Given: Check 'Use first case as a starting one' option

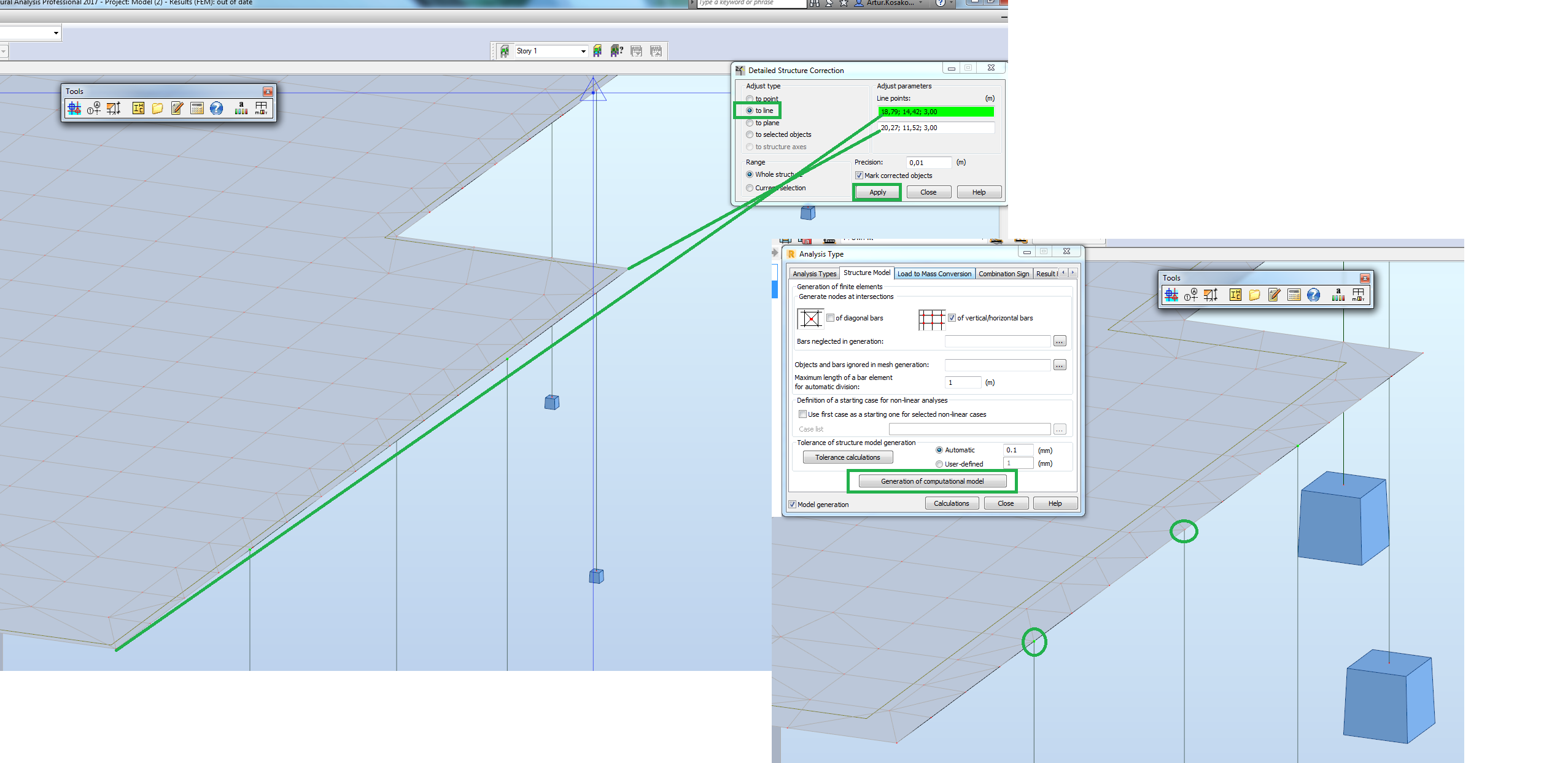Looking at the screenshot, I should [802, 414].
